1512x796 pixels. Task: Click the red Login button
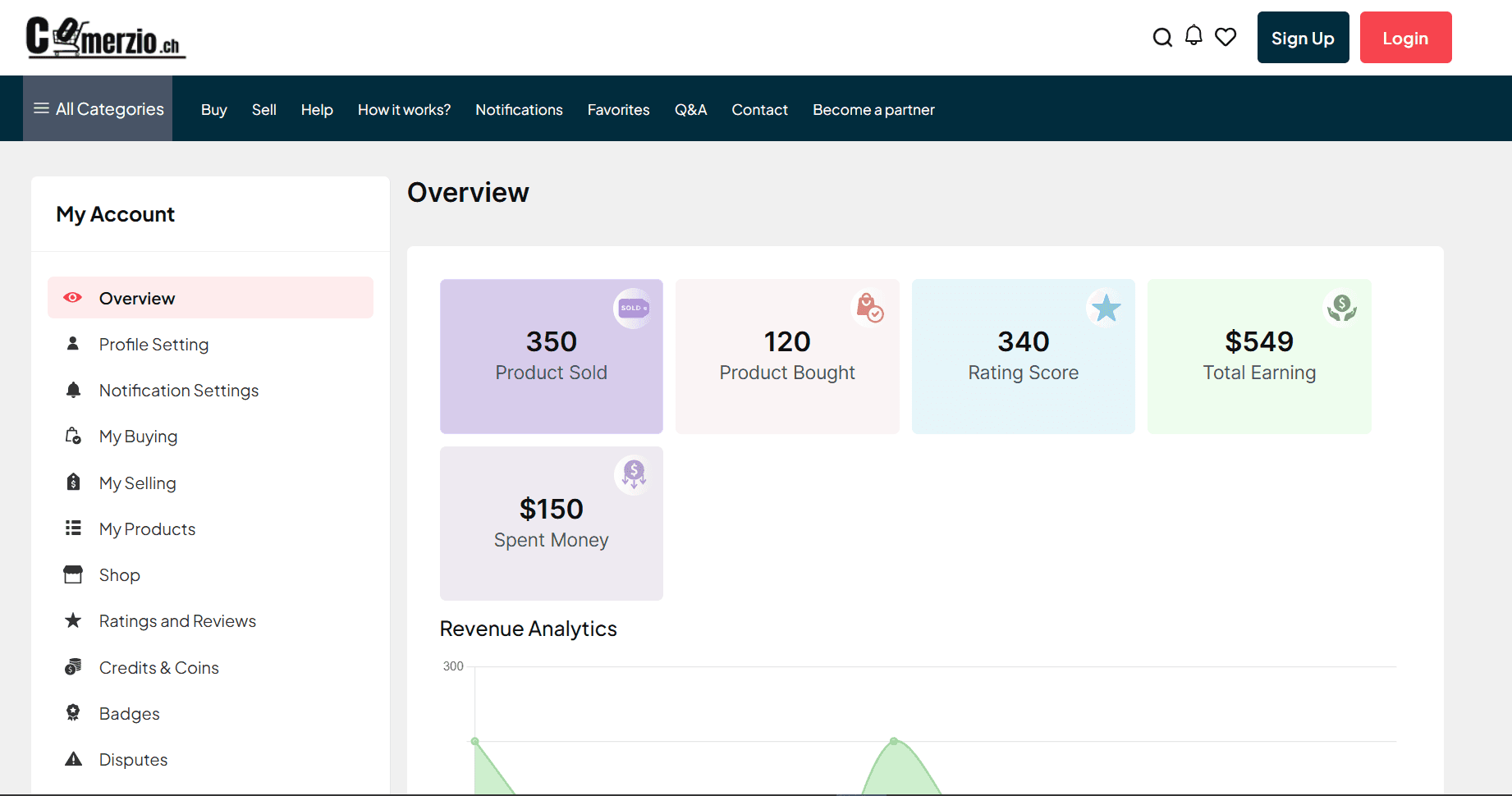1405,38
